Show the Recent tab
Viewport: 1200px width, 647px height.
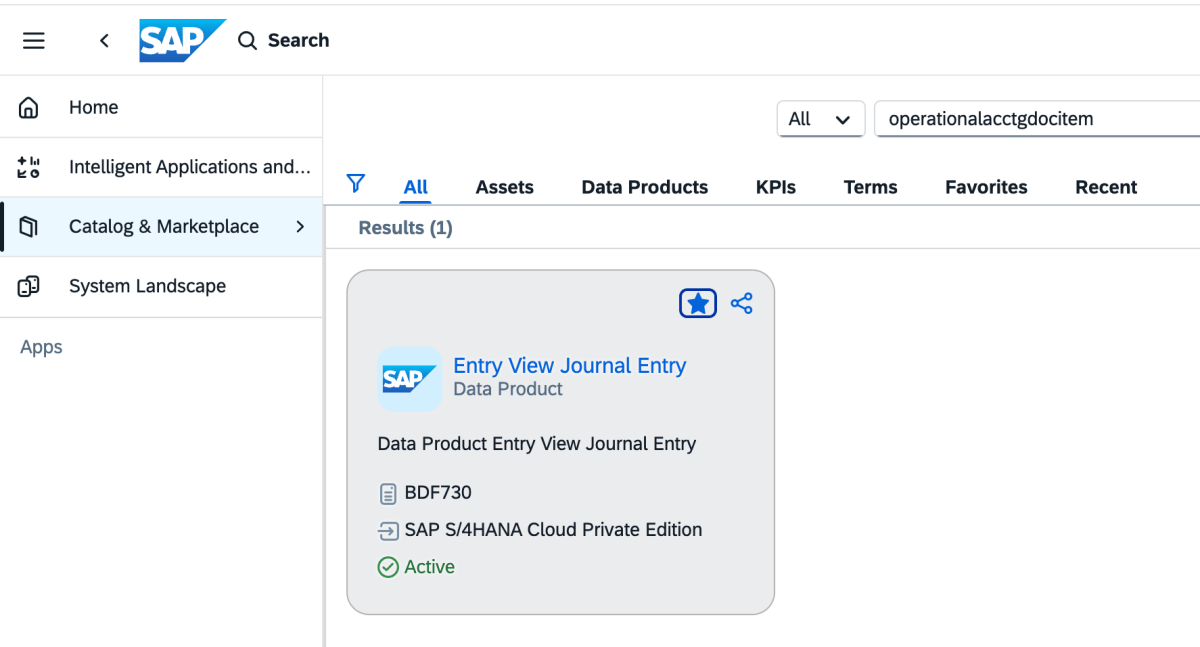click(x=1106, y=187)
